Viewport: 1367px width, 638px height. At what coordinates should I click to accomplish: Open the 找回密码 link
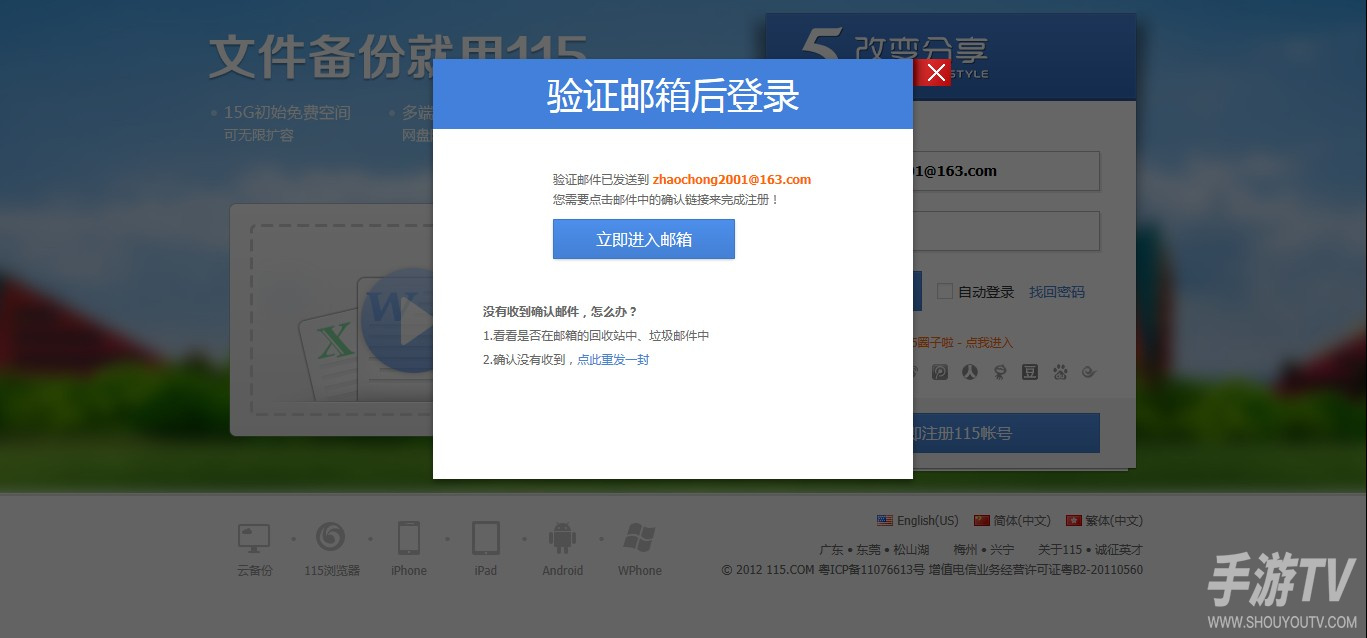coord(1057,292)
